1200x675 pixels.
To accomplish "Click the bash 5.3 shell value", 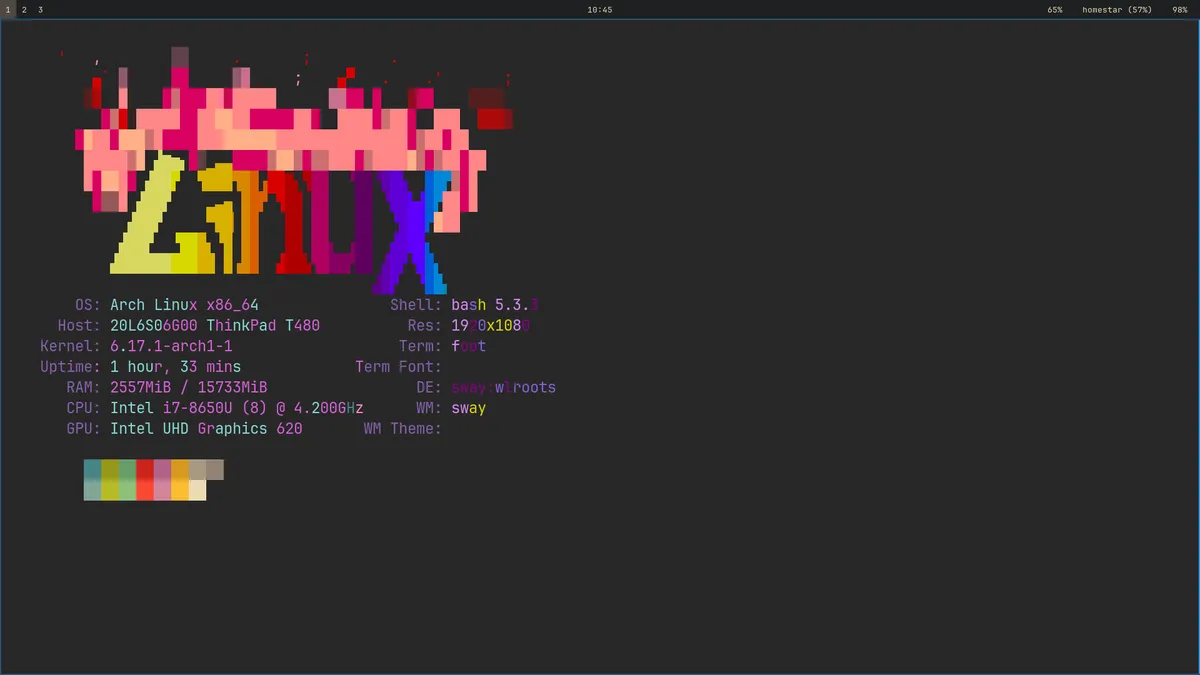I will pyautogui.click(x=495, y=305).
